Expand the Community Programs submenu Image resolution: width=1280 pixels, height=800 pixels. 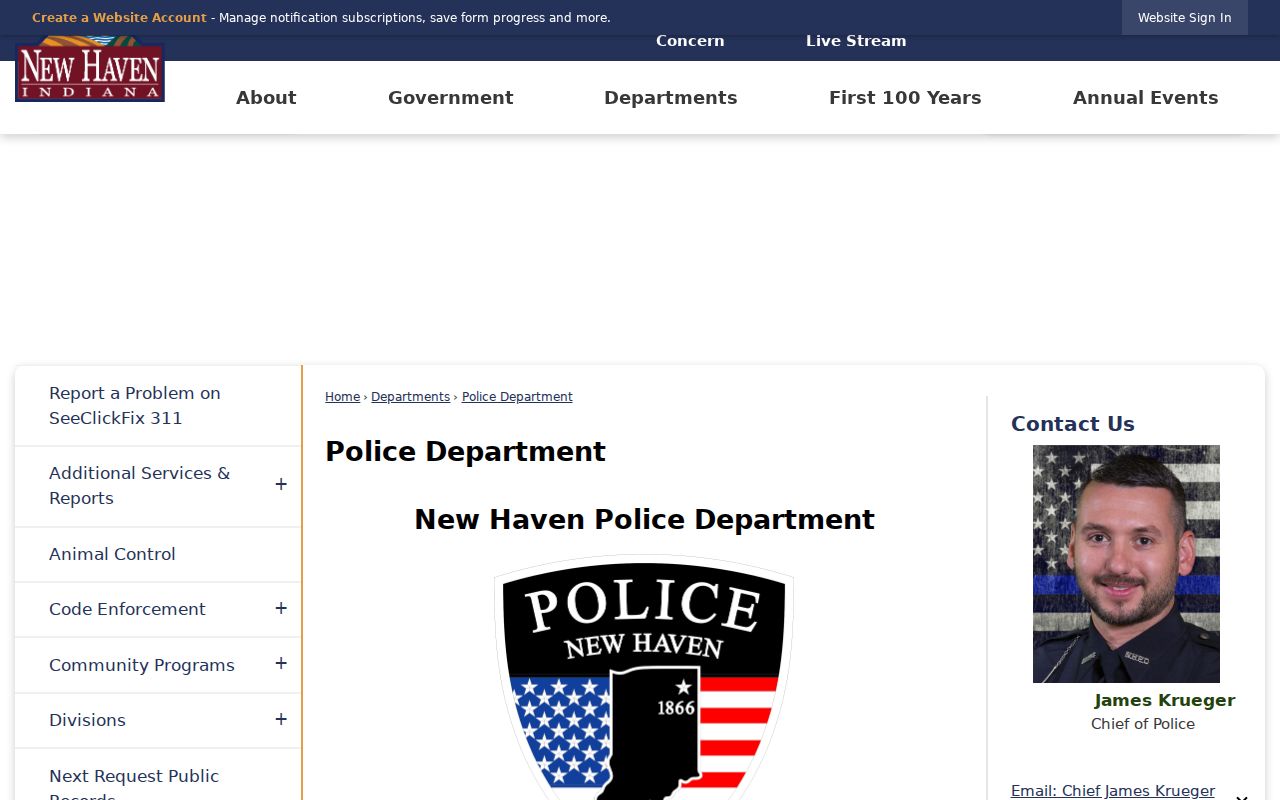point(281,664)
